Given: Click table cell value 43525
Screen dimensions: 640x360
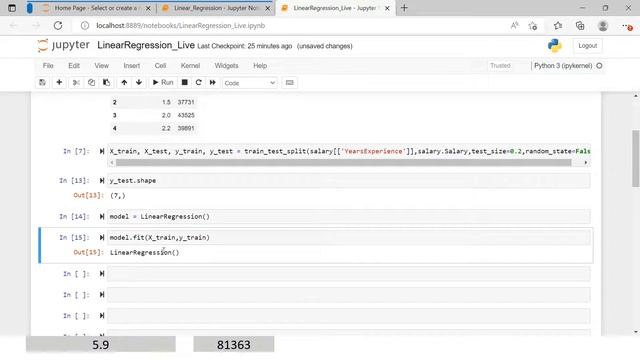Looking at the screenshot, I should [x=186, y=116].
